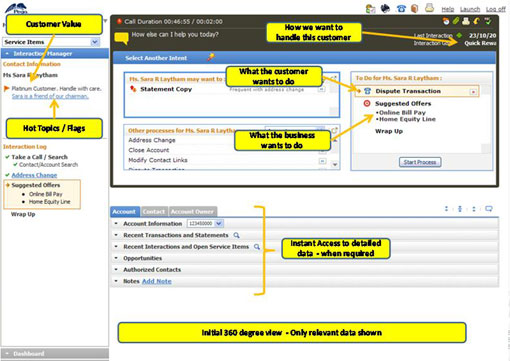Click the green checkmark icon in call header
510x361 pixels.
coord(488,21)
